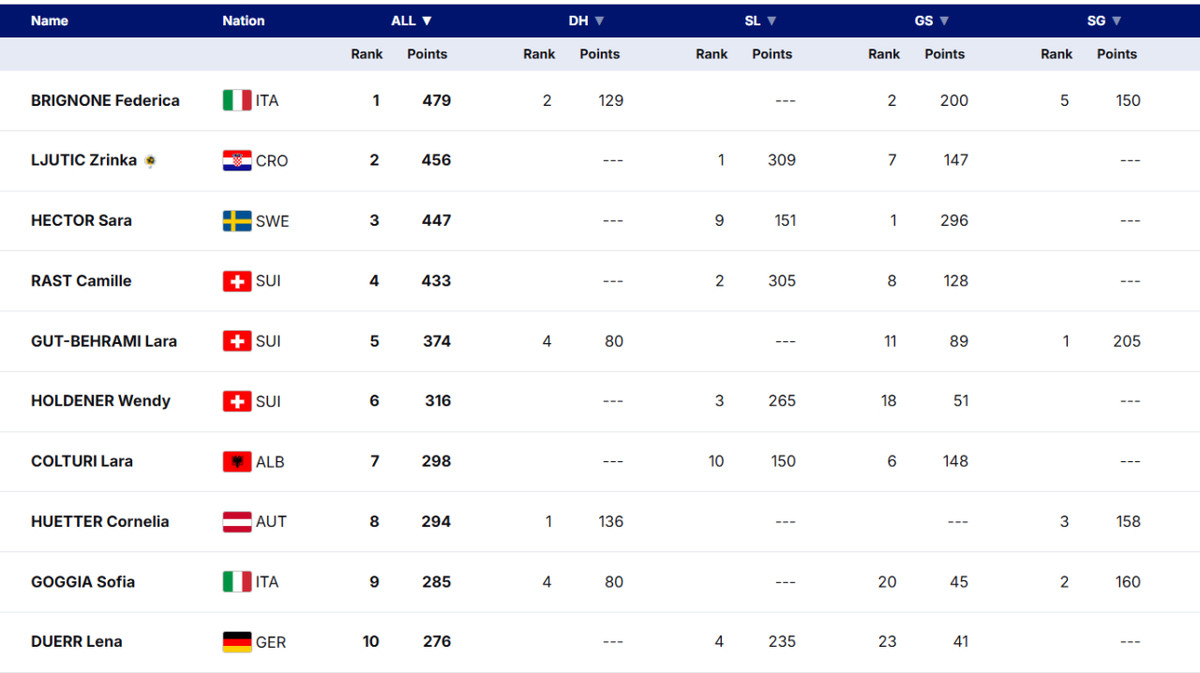Click the sort arrow next to SG
The width and height of the screenshot is (1200, 673).
pos(1117,21)
